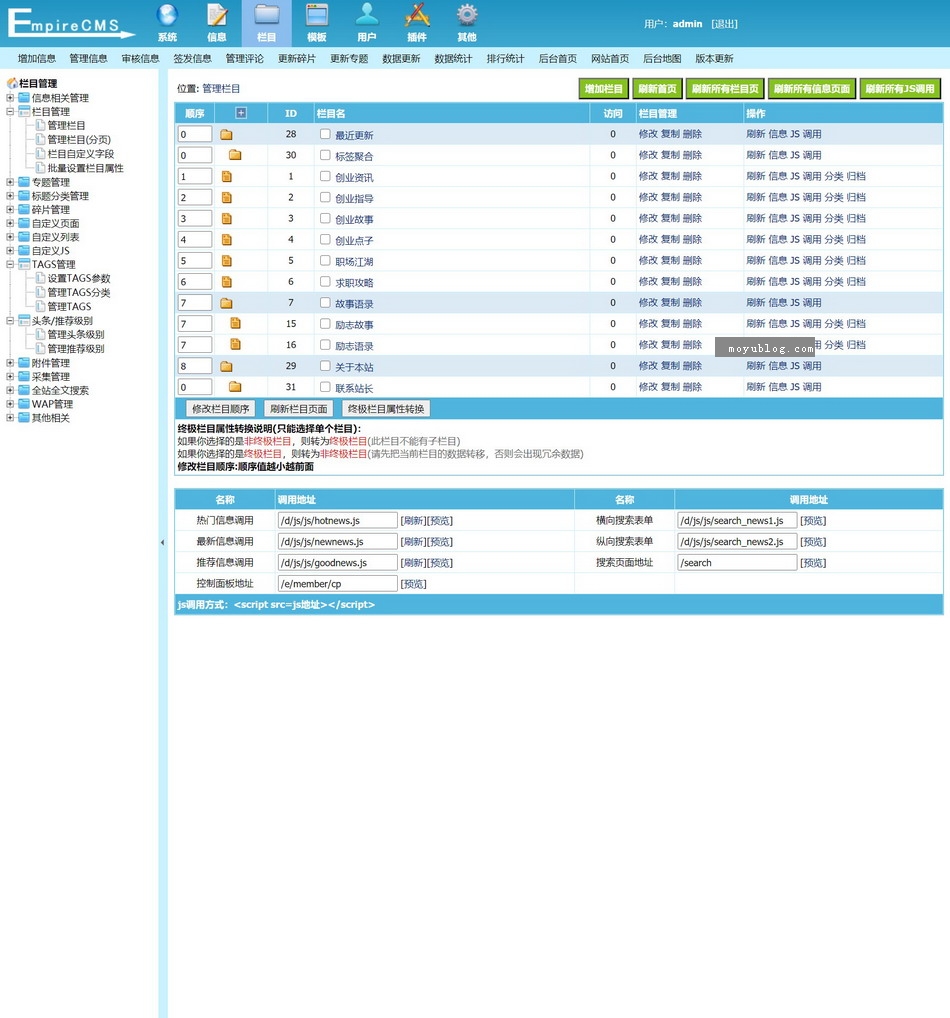
Task: Check the 标签聚合 checkbox
Action: (325, 155)
